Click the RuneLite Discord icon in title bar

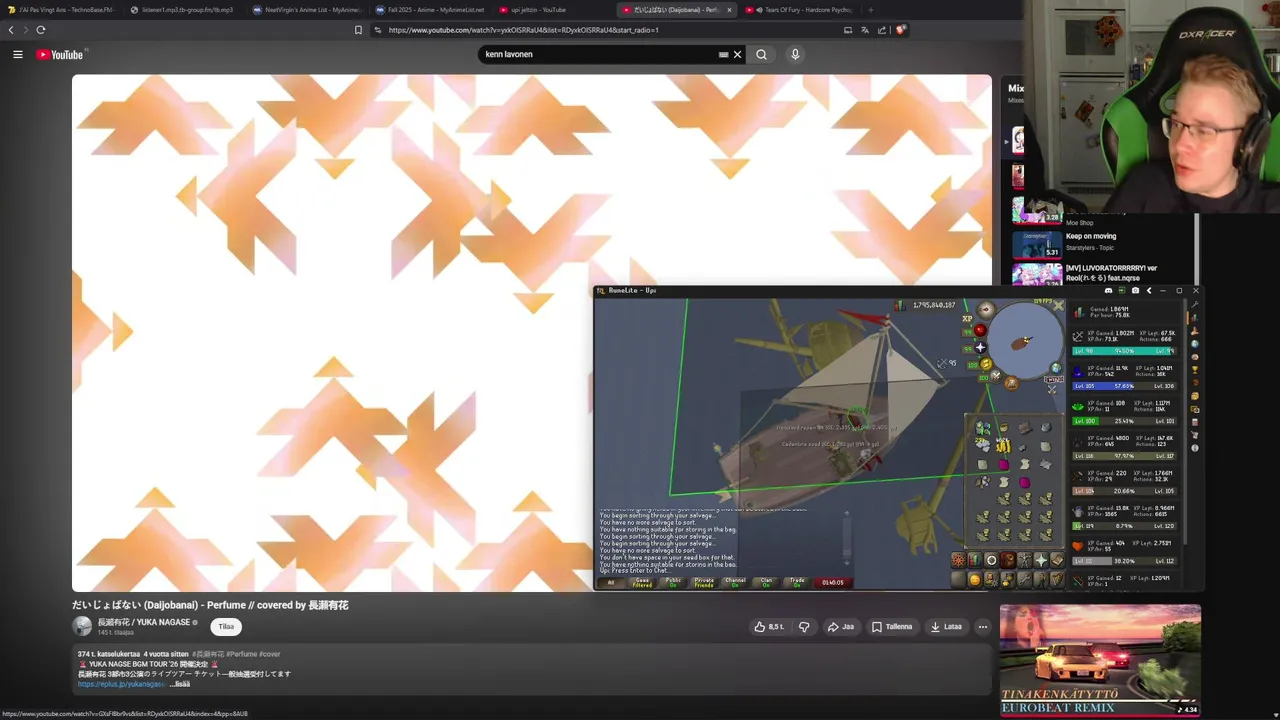(x=1108, y=291)
